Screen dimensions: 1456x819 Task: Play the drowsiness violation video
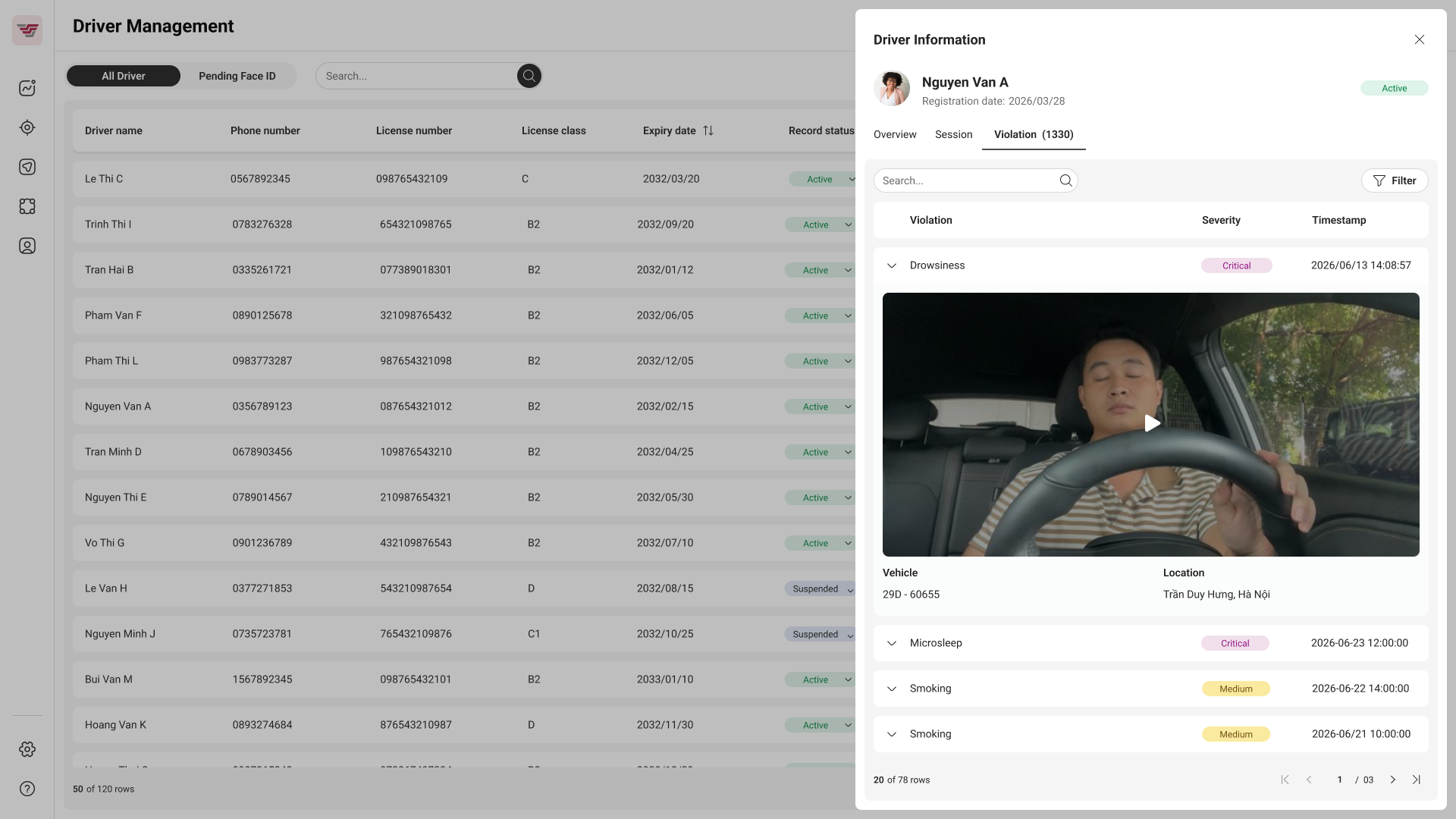tap(1152, 423)
